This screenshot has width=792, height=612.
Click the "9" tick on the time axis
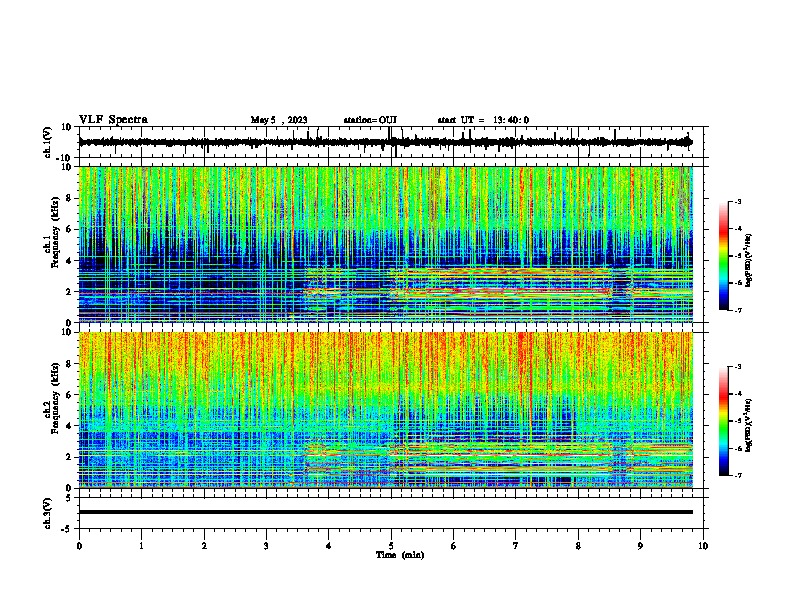tap(640, 546)
